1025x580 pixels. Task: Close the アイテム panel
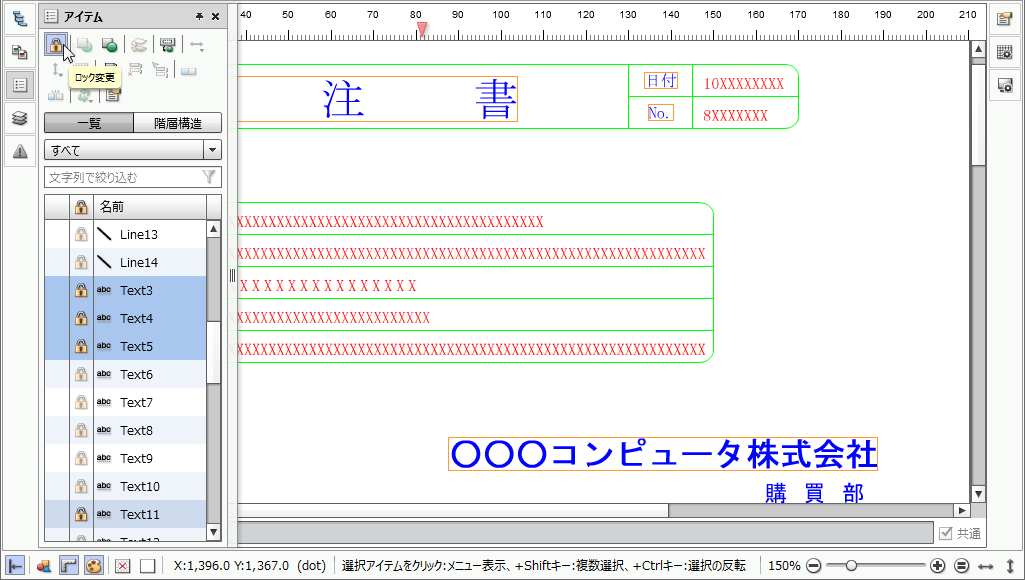click(215, 17)
